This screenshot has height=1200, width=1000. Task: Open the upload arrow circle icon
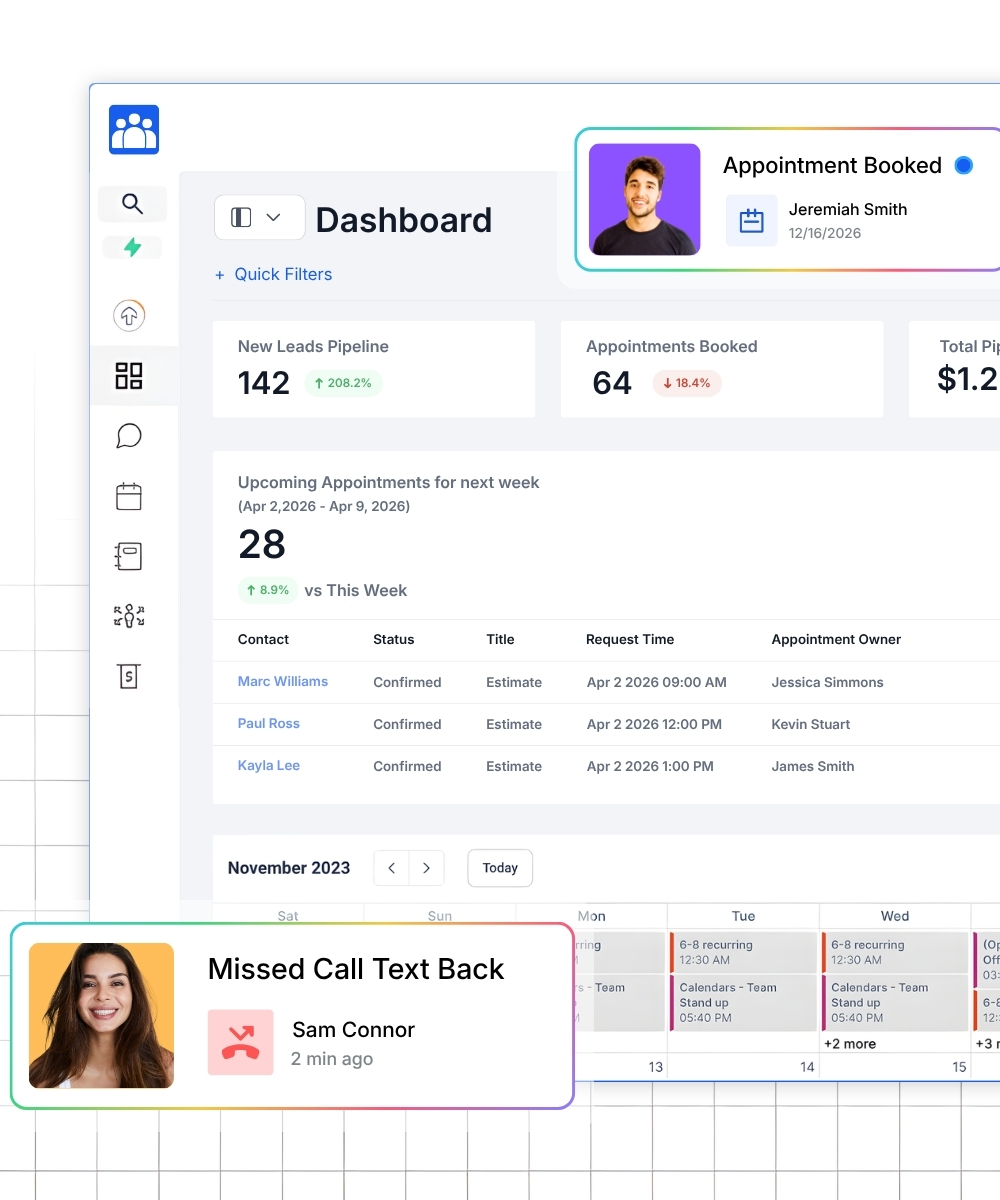point(129,316)
